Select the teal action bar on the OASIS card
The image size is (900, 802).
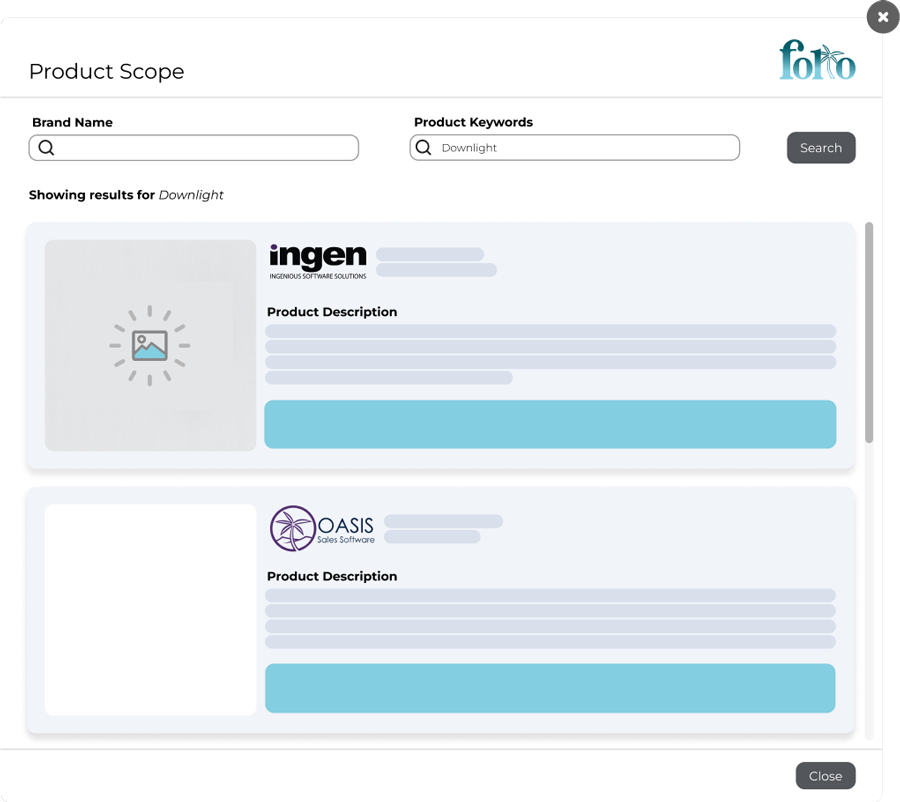coord(550,688)
